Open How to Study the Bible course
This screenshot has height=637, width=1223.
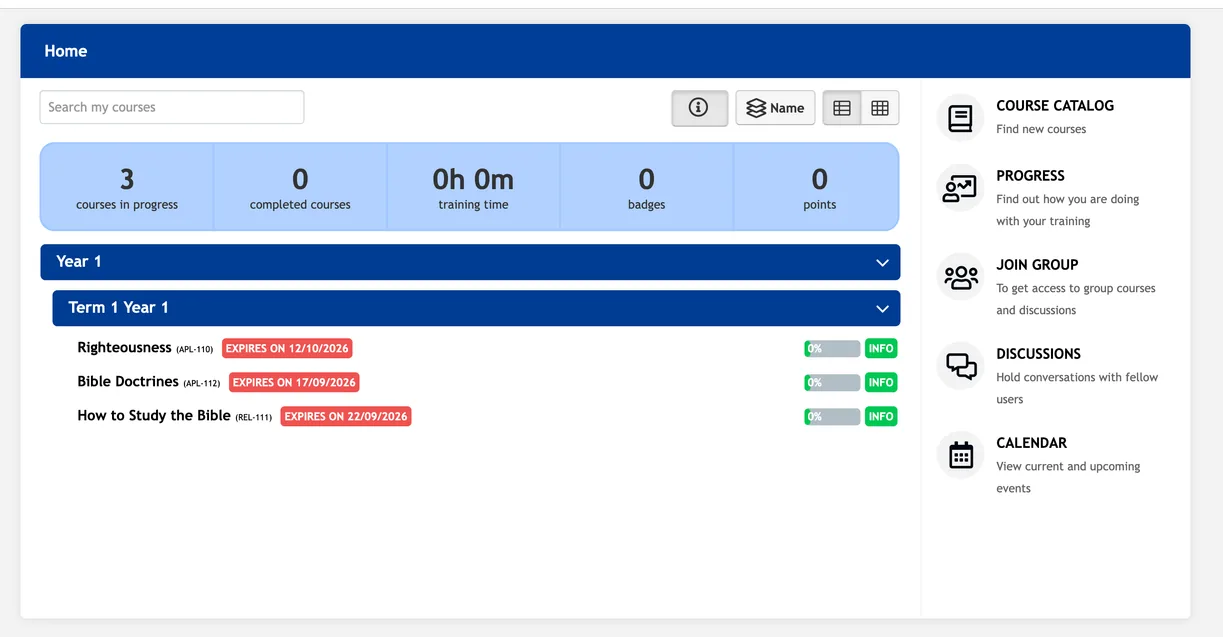click(x=154, y=416)
